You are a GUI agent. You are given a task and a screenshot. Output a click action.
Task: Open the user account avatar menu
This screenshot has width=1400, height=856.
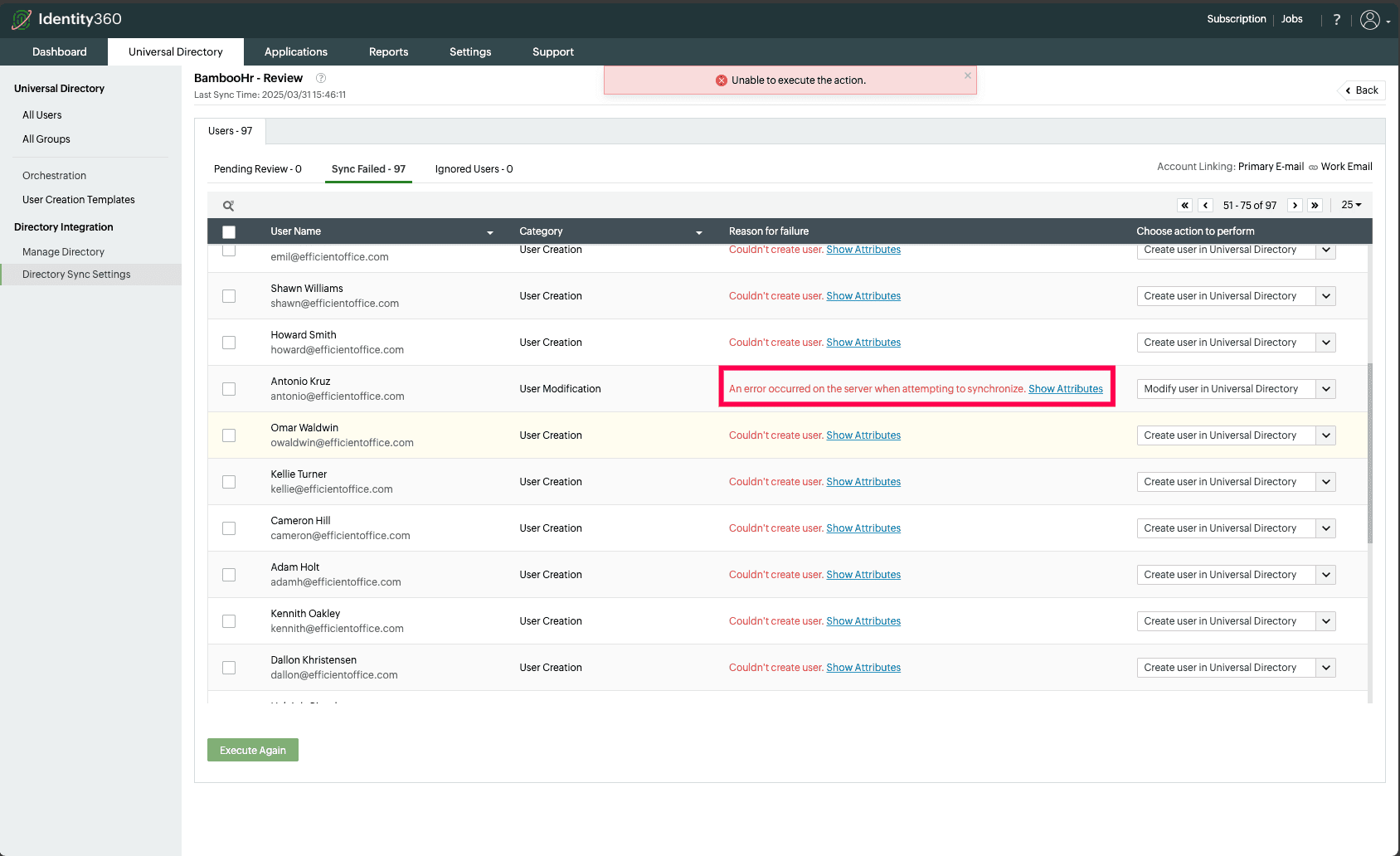tap(1370, 19)
